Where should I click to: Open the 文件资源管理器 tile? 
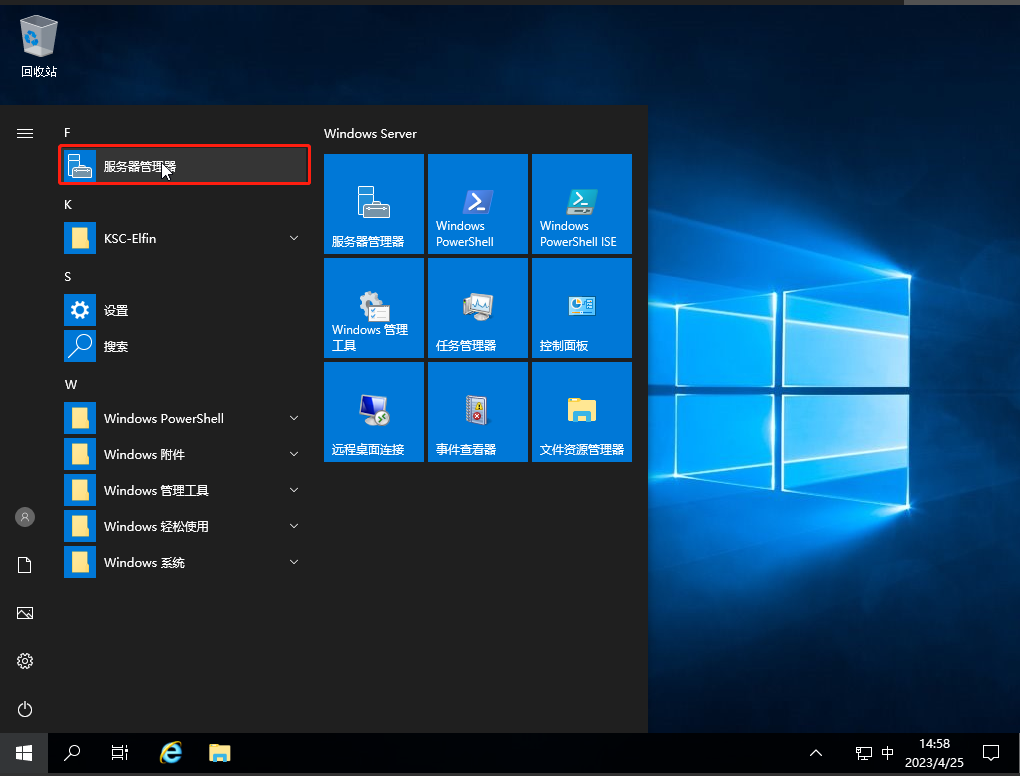point(581,412)
